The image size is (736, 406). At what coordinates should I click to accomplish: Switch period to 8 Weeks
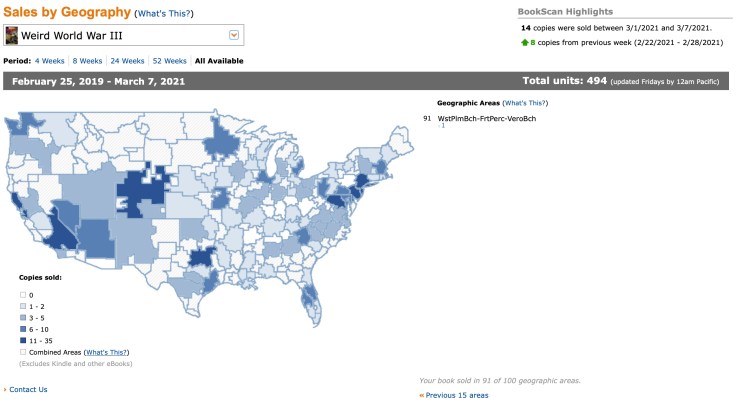point(90,61)
